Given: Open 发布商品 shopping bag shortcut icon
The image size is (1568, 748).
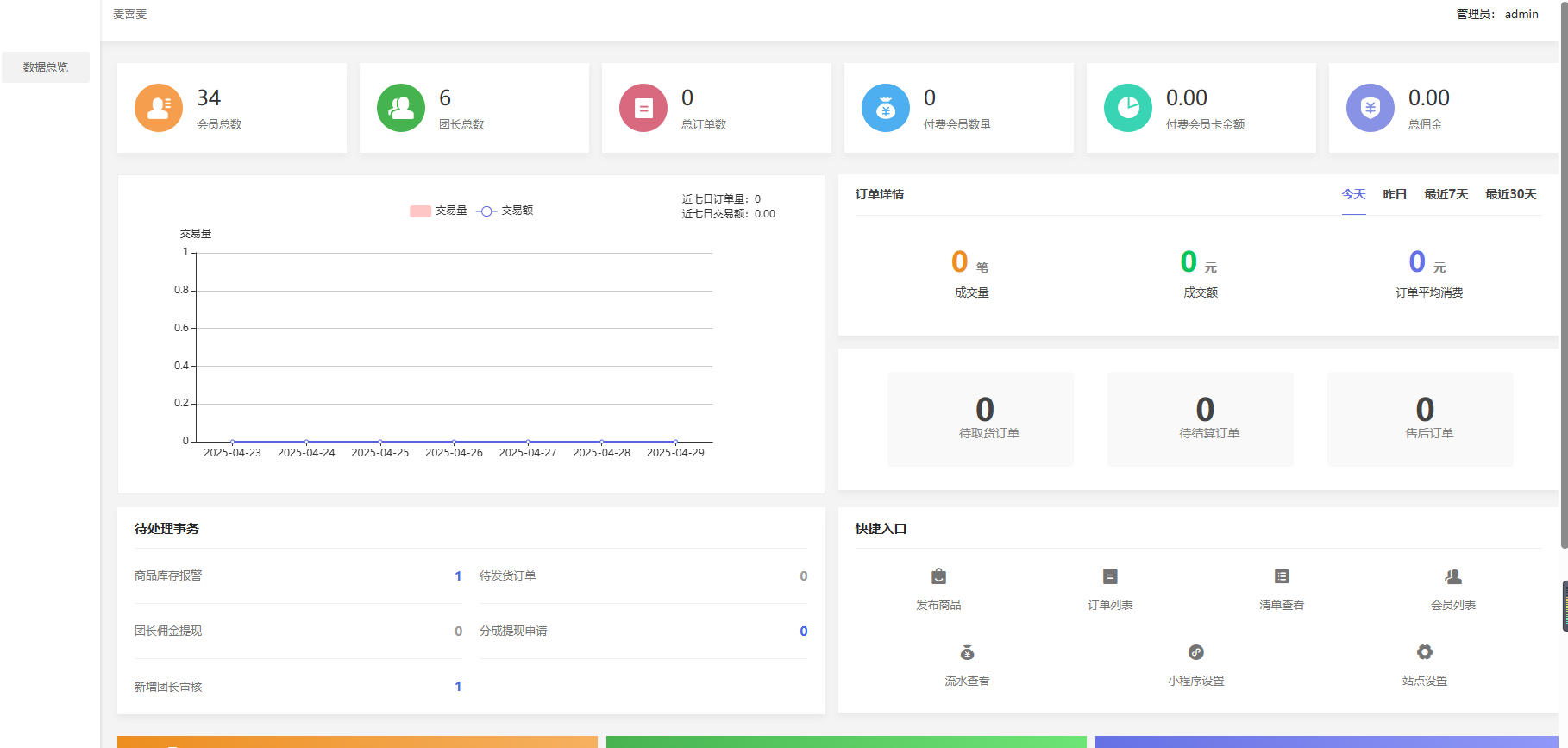Looking at the screenshot, I should pyautogui.click(x=938, y=576).
